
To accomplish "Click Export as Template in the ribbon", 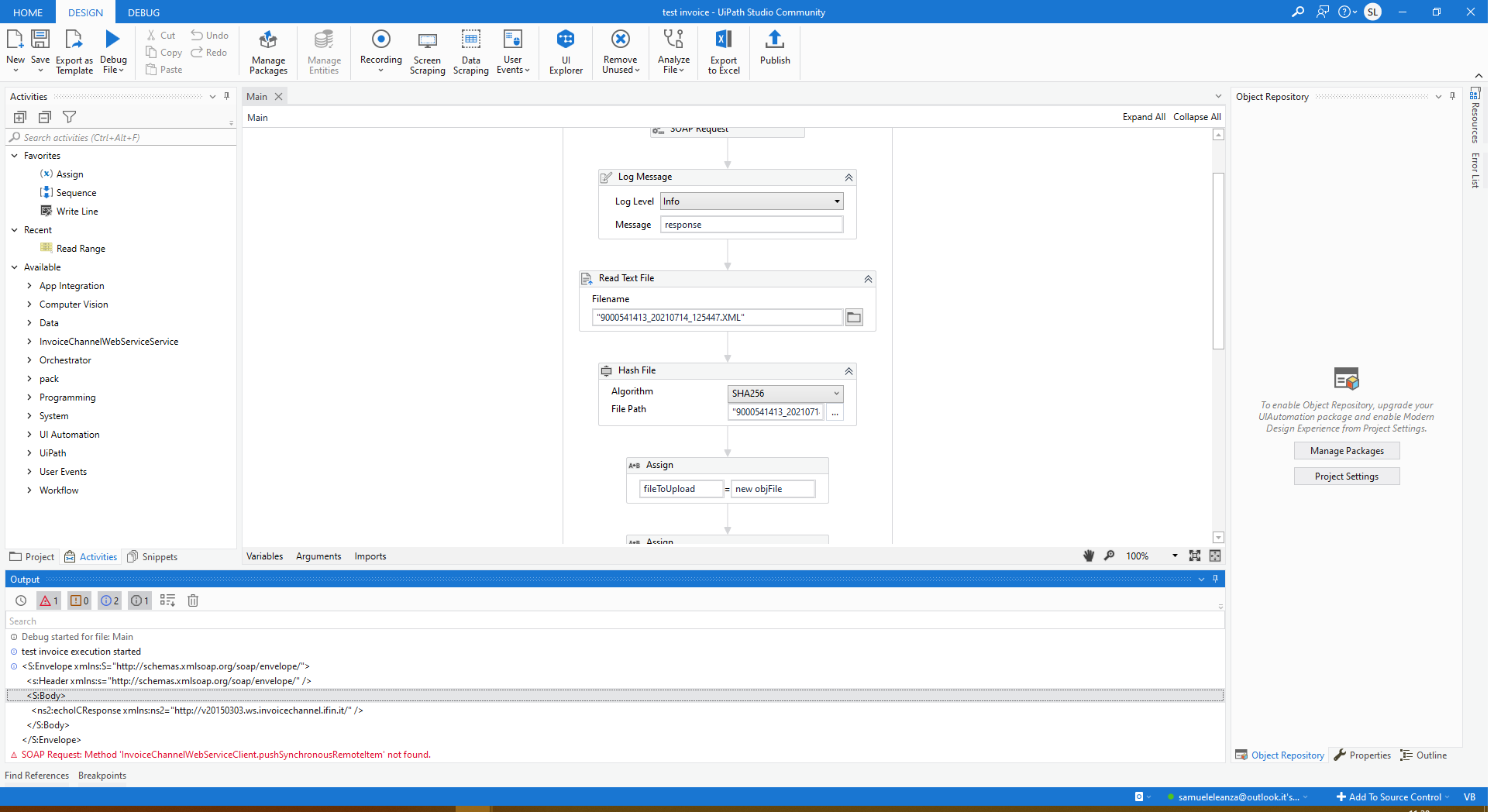I will point(74,51).
